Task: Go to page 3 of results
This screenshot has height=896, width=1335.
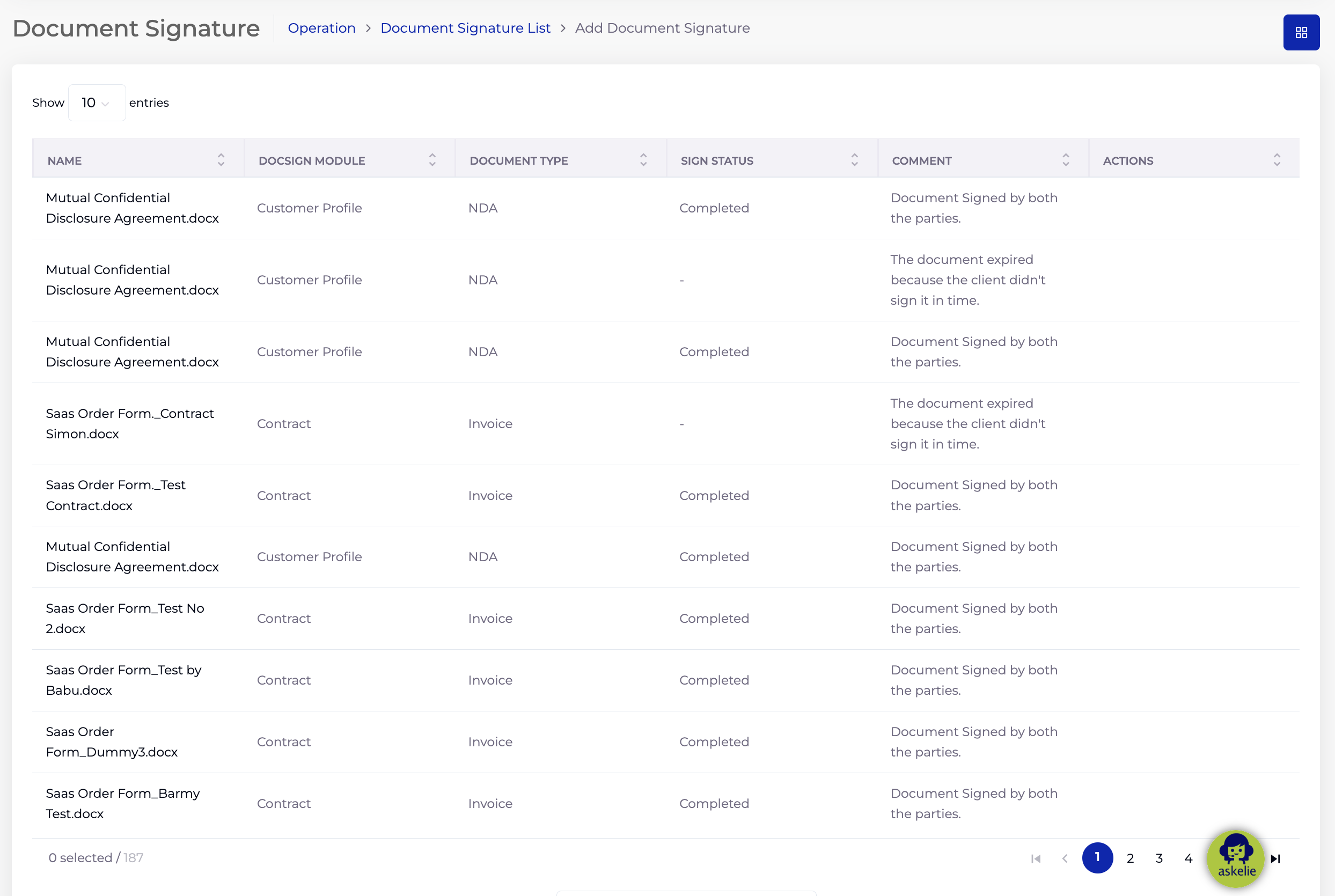Action: coord(1159,858)
